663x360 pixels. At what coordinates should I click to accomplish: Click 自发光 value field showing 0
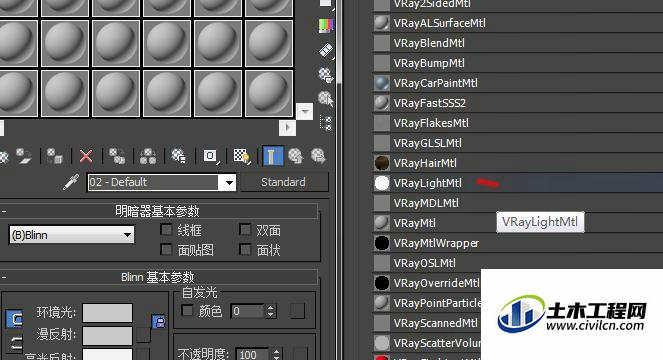pos(247,311)
